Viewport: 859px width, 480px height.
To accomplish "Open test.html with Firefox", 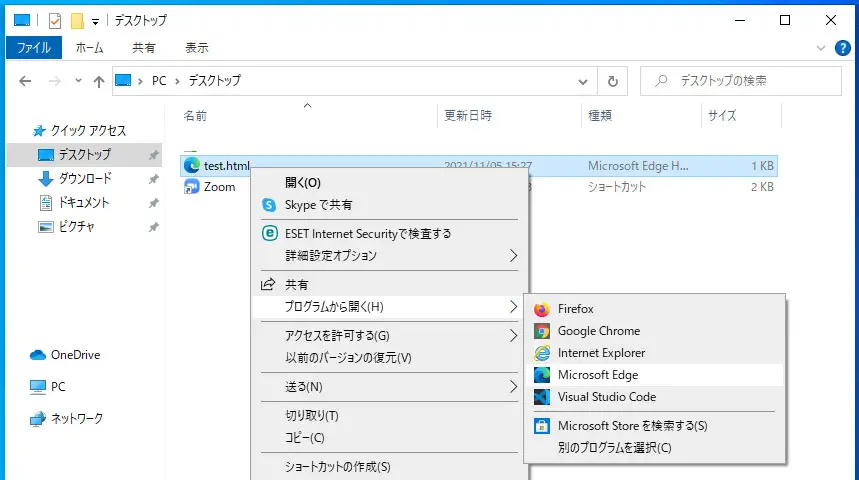I will [x=654, y=309].
